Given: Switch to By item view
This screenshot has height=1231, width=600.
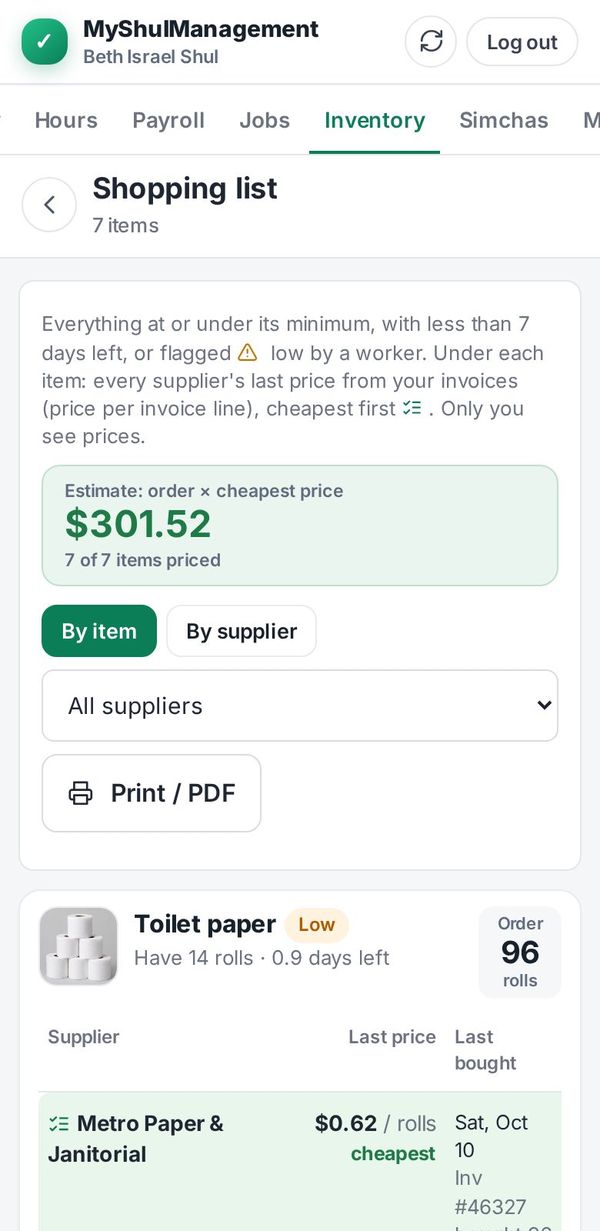Looking at the screenshot, I should [x=99, y=631].
